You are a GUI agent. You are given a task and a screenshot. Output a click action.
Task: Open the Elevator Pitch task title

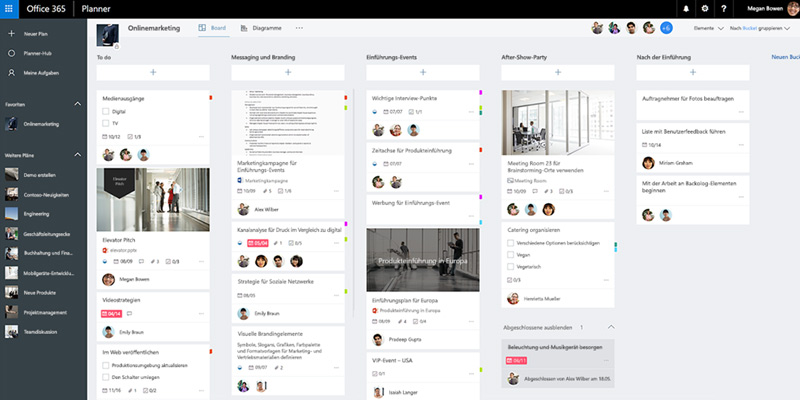pos(118,240)
